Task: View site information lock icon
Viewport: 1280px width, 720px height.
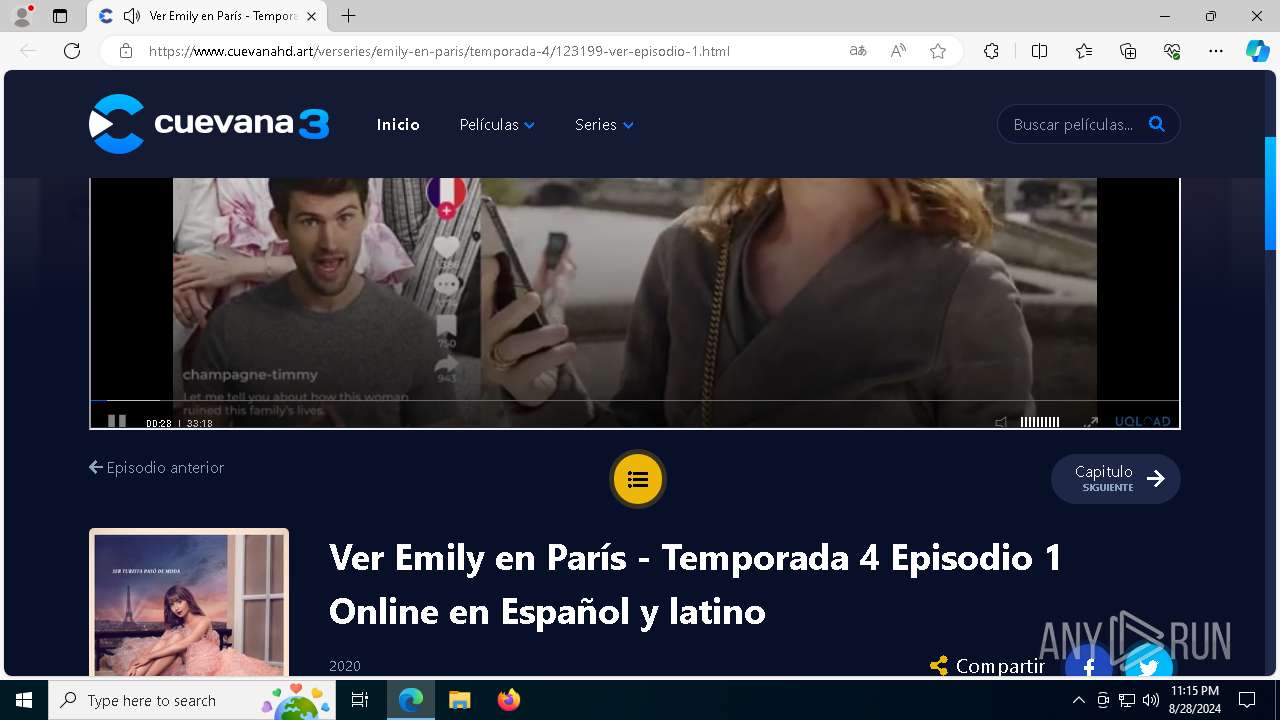Action: pyautogui.click(x=126, y=51)
